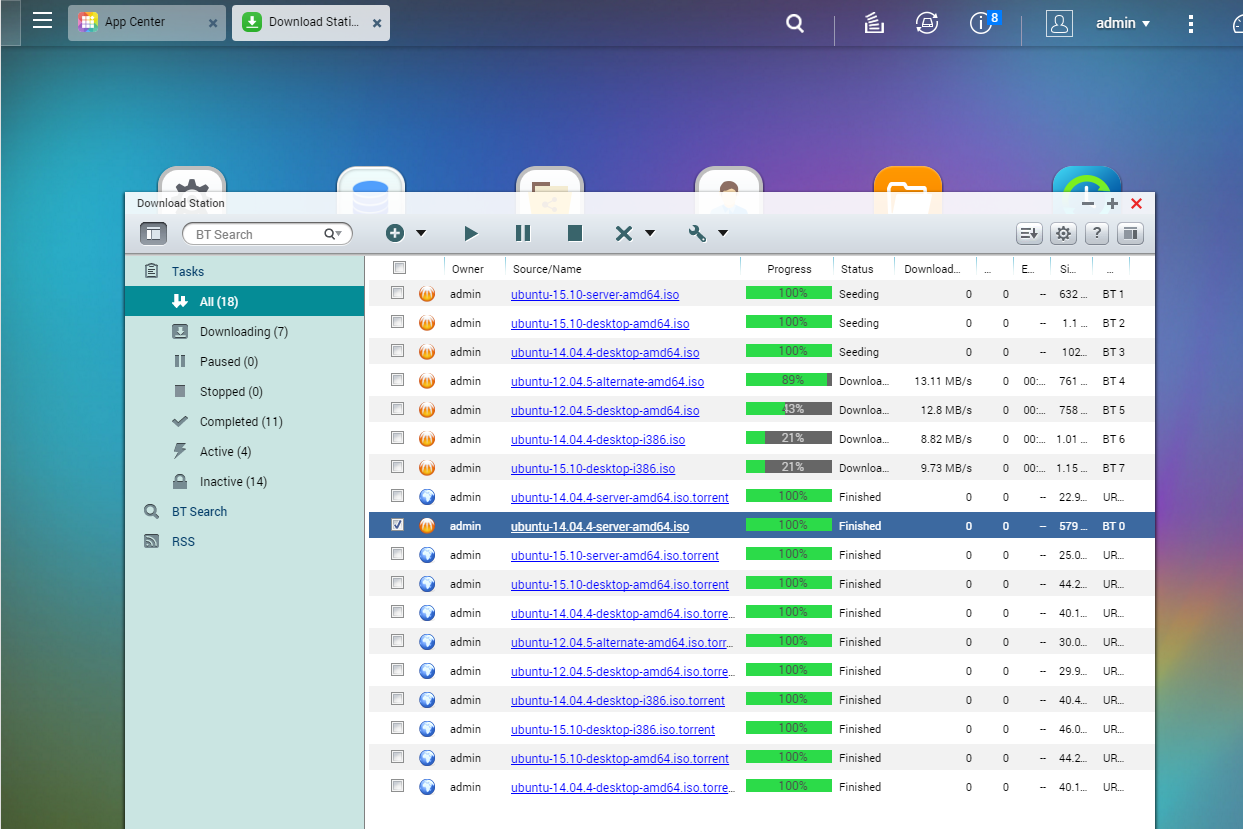The width and height of the screenshot is (1243, 829).
Task: Click in the BT Search input field
Action: click(x=256, y=234)
